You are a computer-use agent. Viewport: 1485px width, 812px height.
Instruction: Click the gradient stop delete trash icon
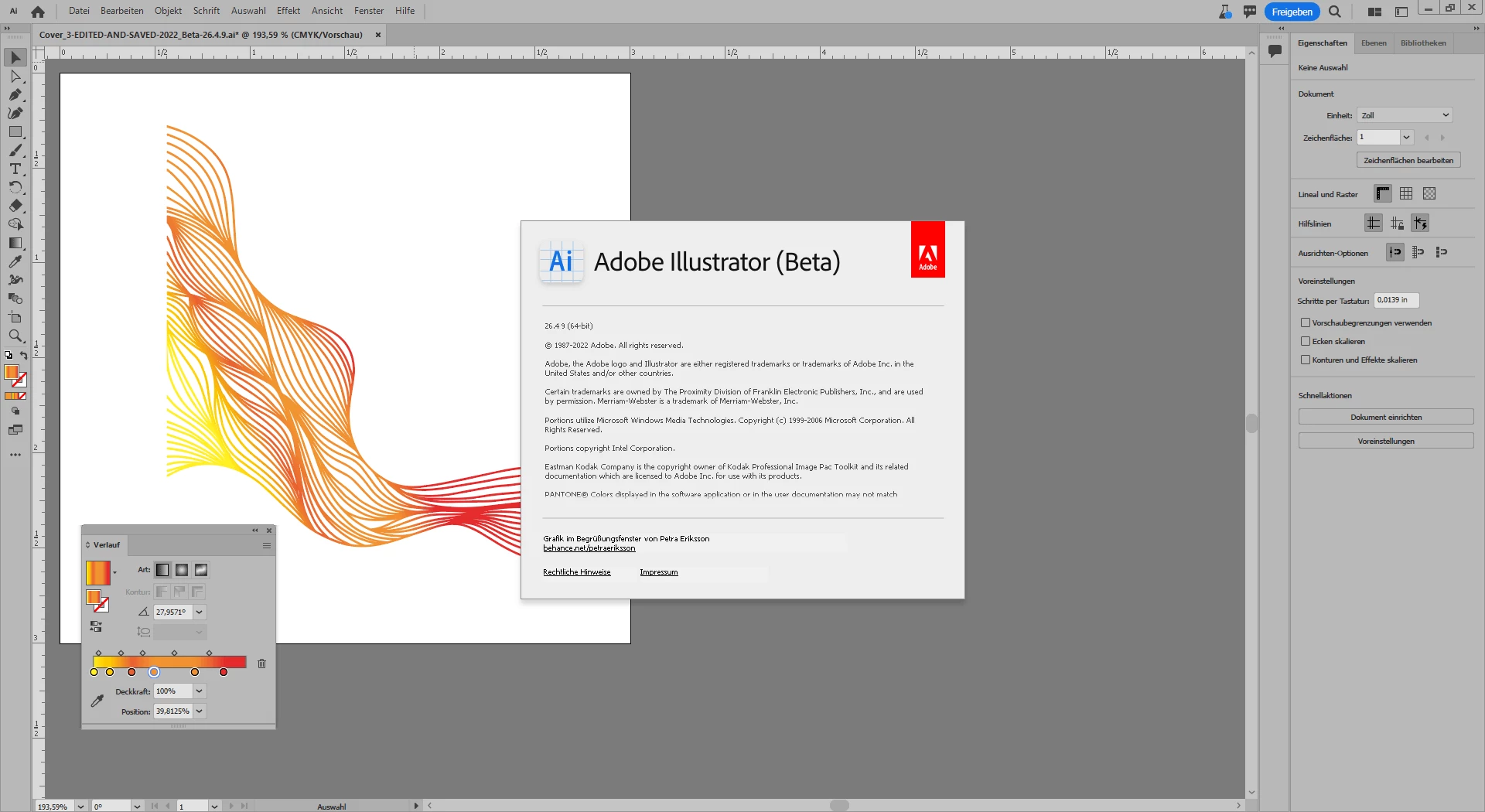261,664
